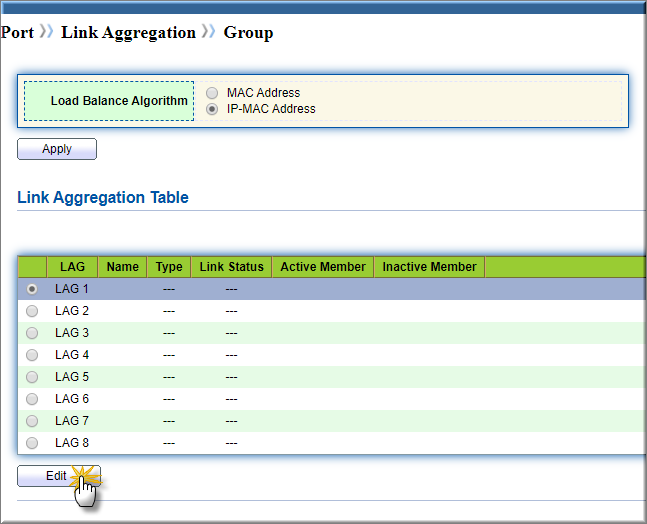647x524 pixels.
Task: Click the LAG column header
Action: point(72,267)
